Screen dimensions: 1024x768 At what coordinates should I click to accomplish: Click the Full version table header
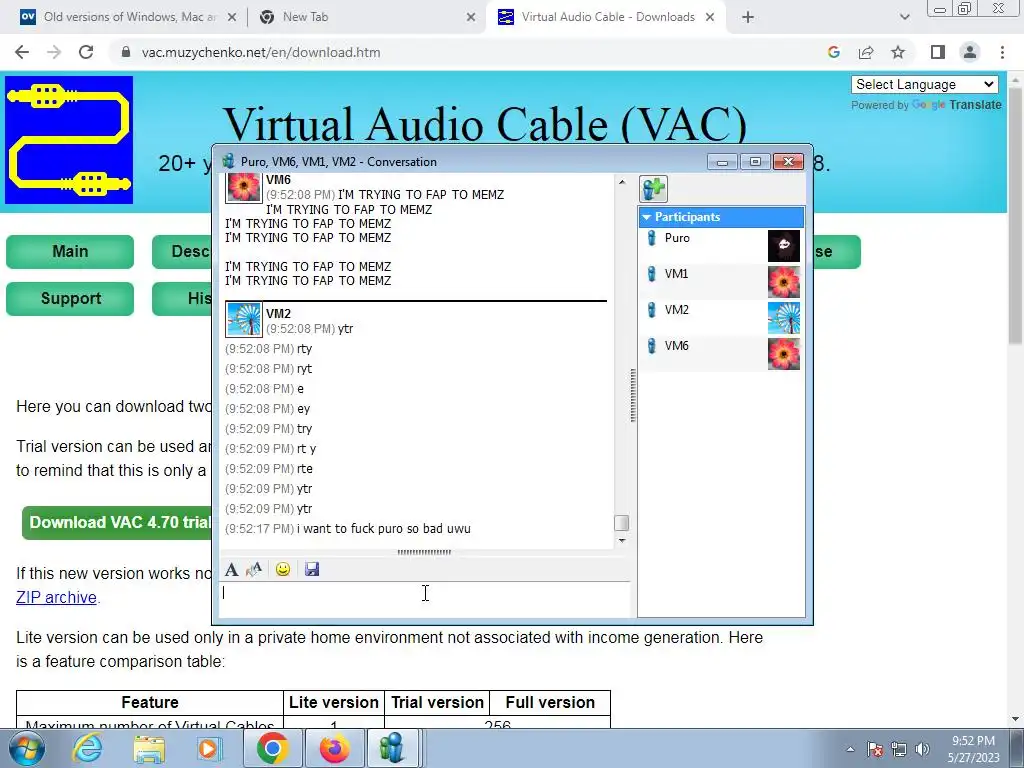(550, 702)
